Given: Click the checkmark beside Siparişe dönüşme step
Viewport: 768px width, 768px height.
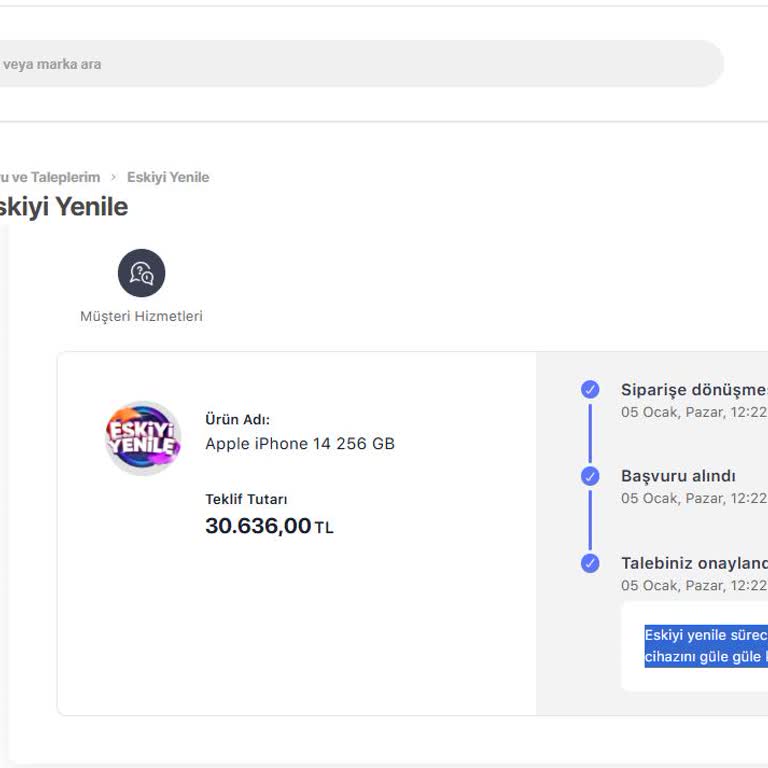Looking at the screenshot, I should point(590,389).
